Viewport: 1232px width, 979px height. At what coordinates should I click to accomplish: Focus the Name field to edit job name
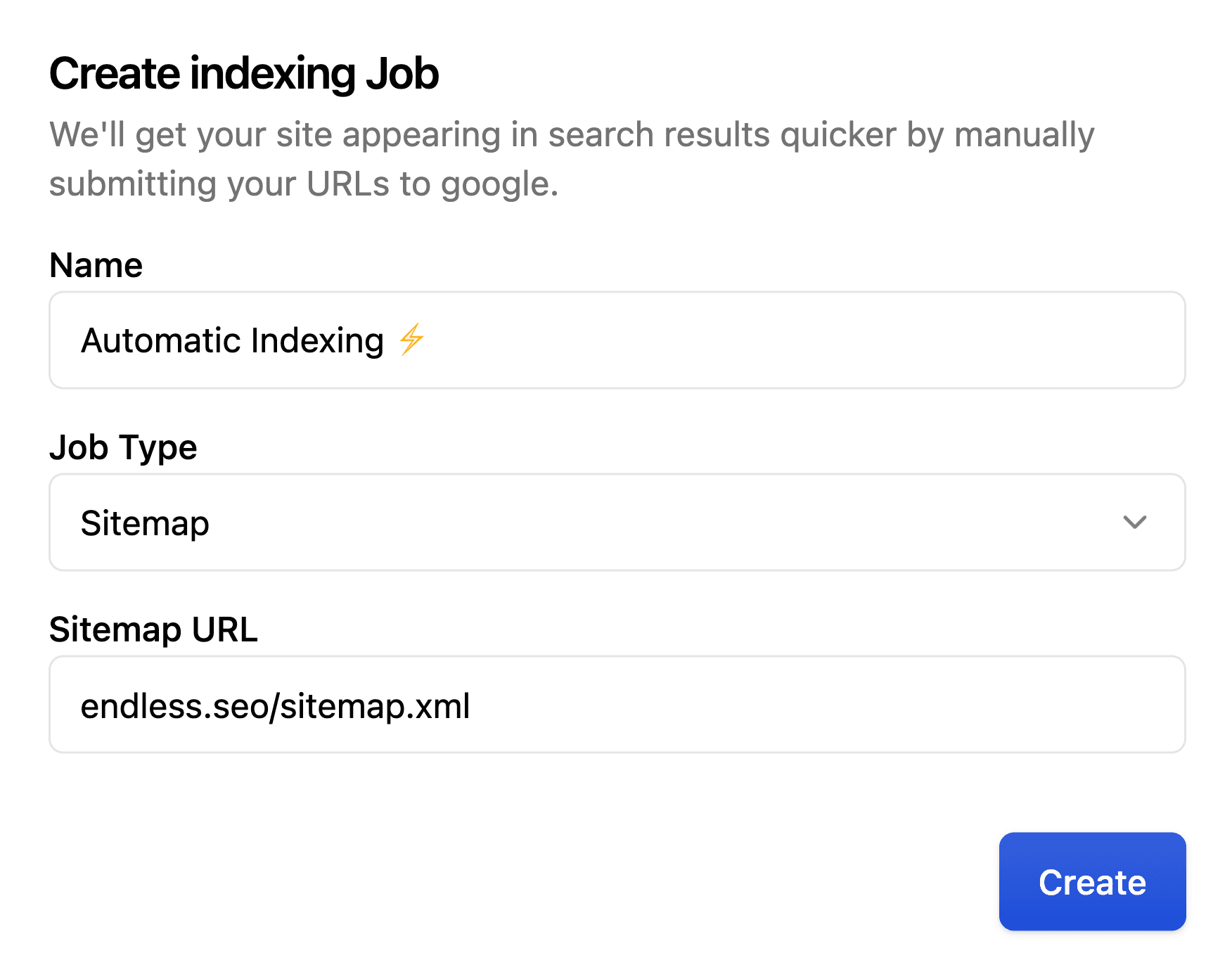tap(616, 340)
